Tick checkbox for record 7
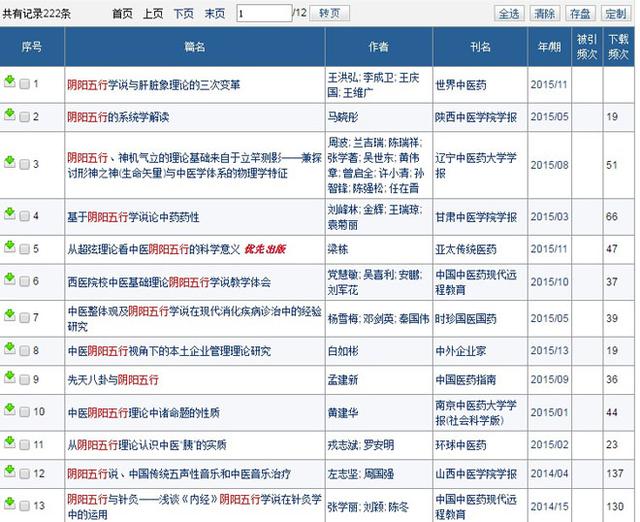 click(x=24, y=318)
